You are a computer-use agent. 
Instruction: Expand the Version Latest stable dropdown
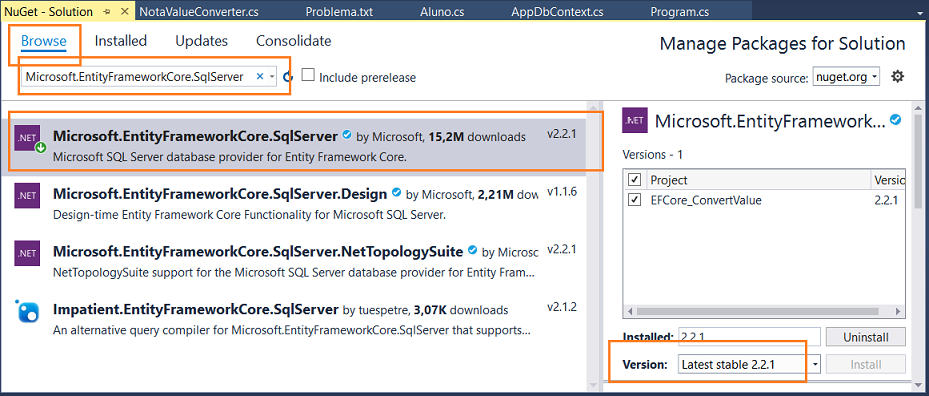click(x=749, y=364)
